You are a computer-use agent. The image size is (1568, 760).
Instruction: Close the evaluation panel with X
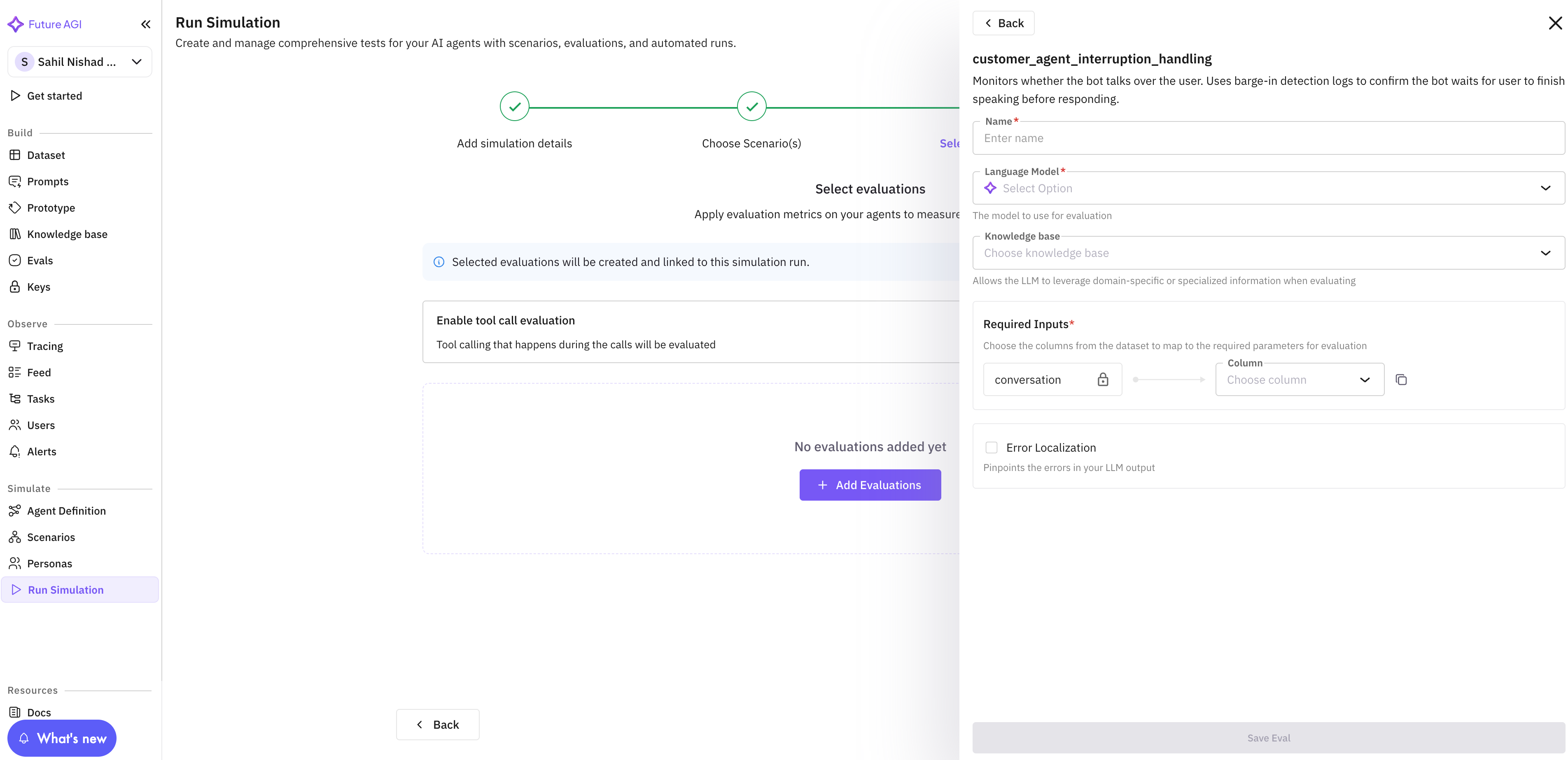pos(1554,23)
